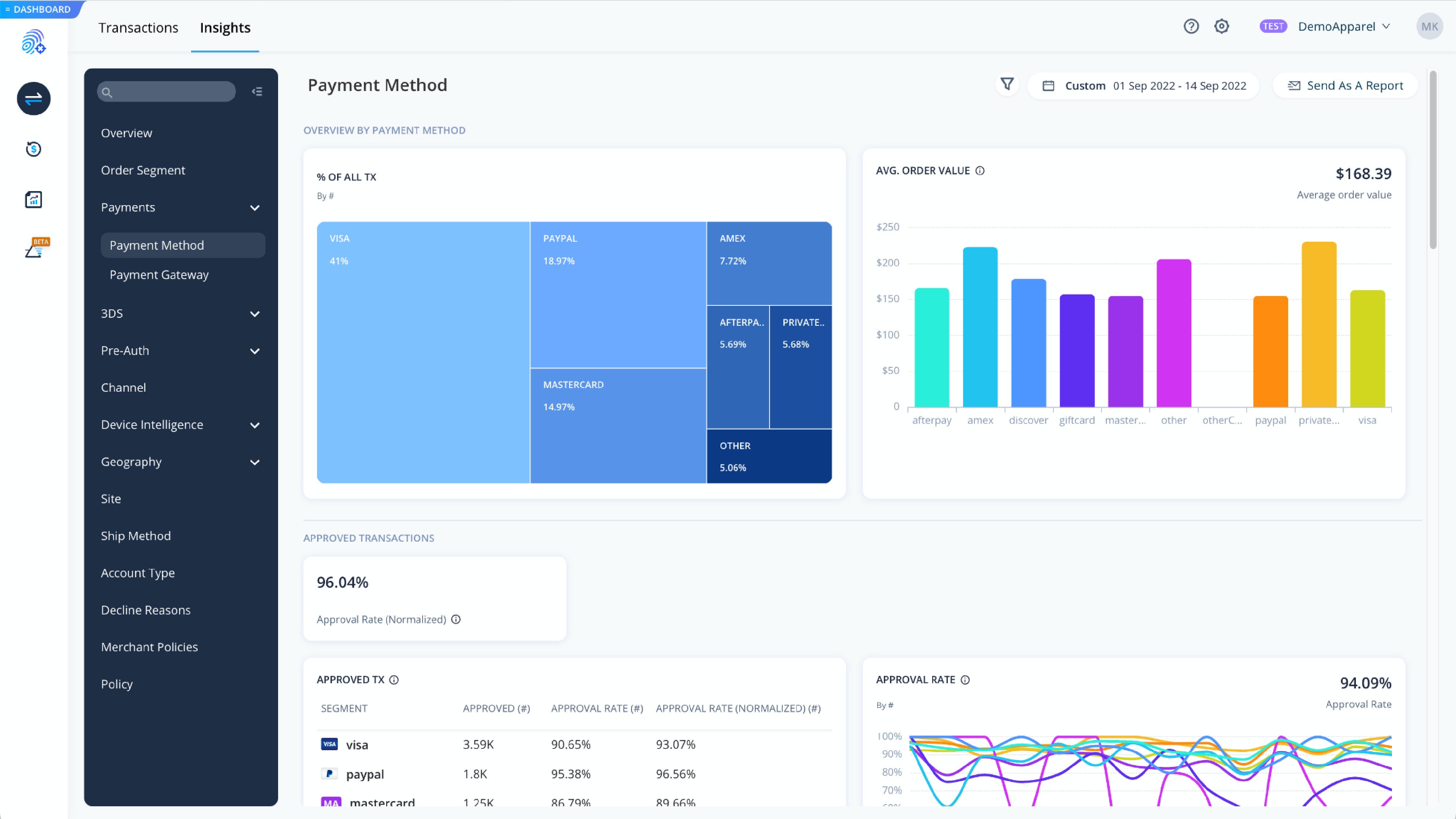Click the filter funnel icon
The height and width of the screenshot is (819, 1456).
[1007, 85]
